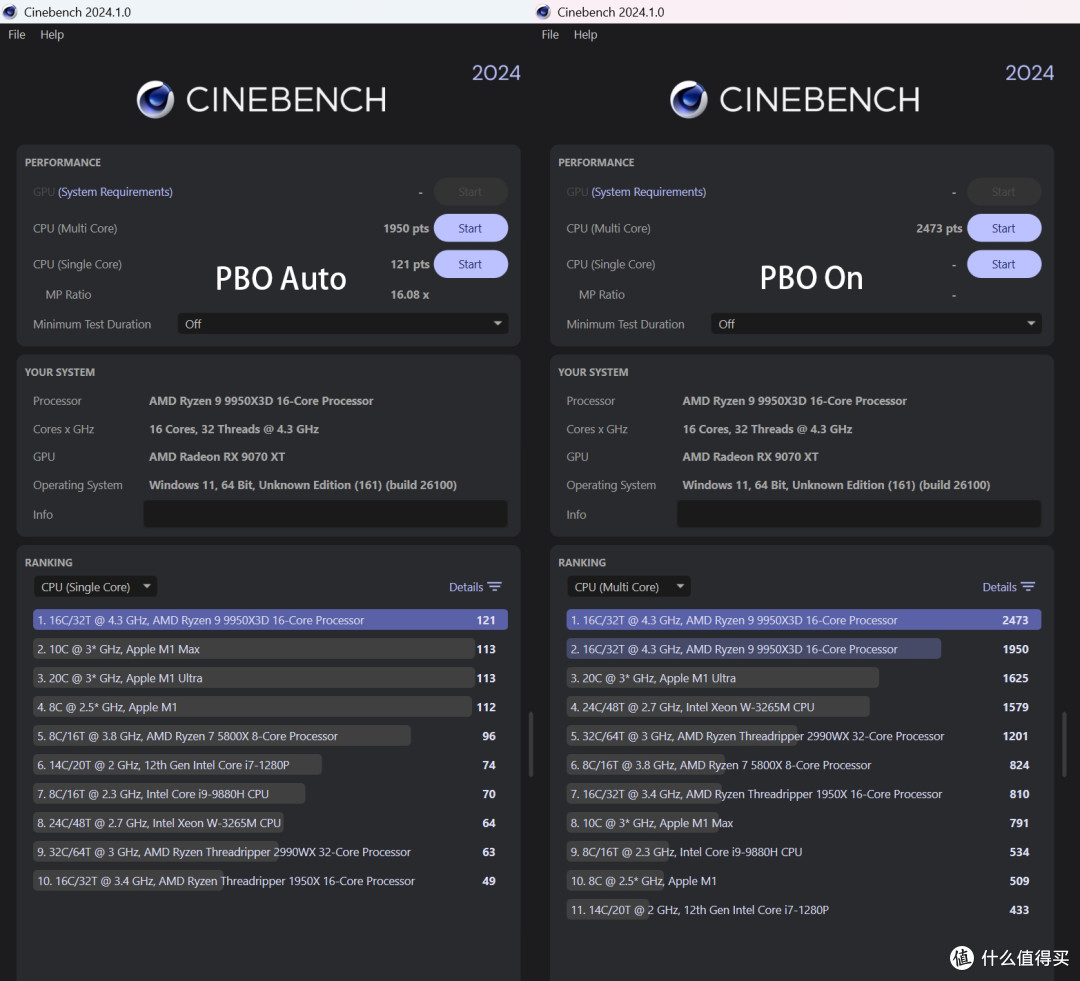This screenshot has width=1080, height=981.
Task: Click the Info input field in right window
Action: [858, 514]
